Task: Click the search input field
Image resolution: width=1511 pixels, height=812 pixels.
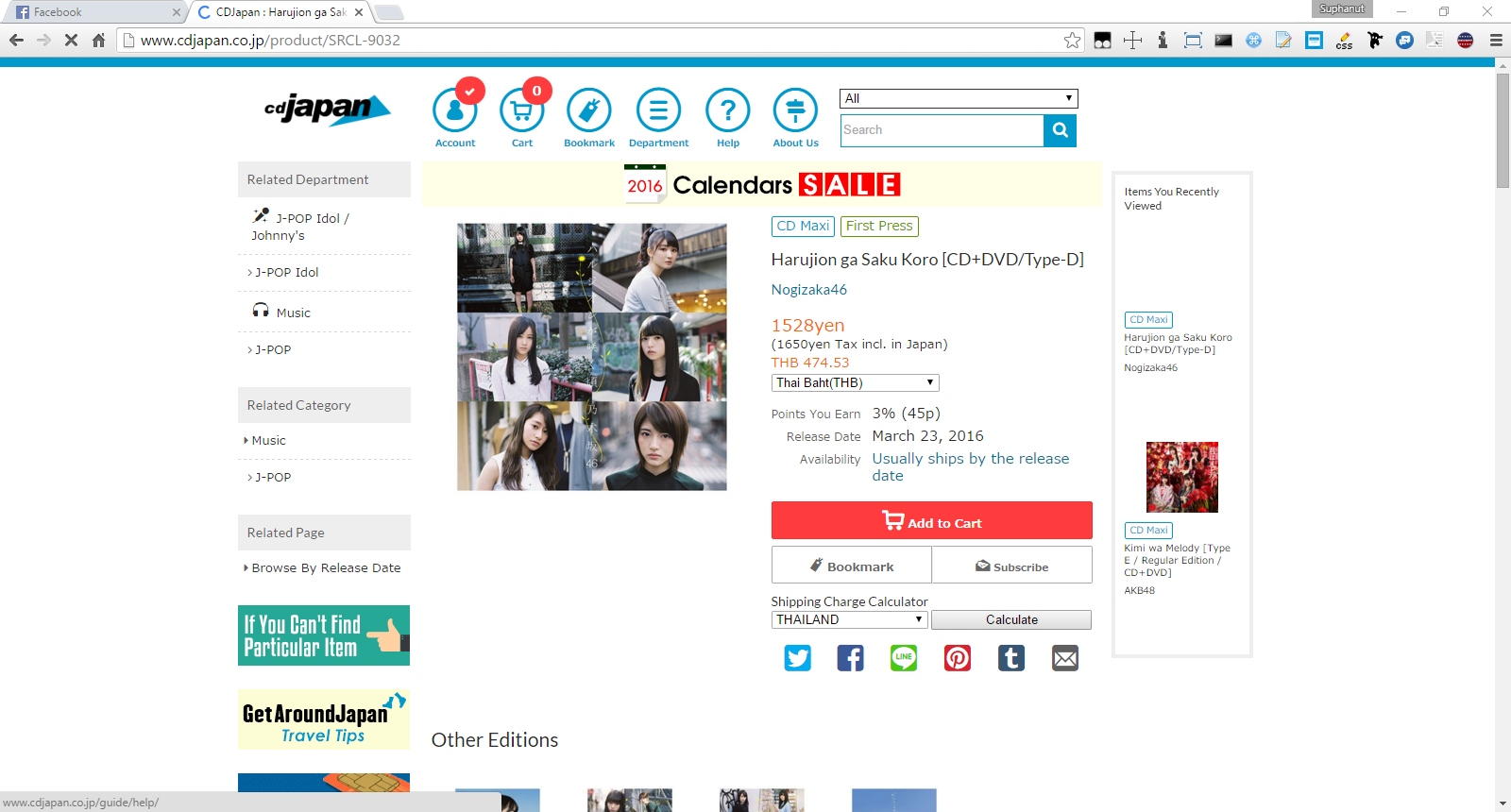Action: coord(942,130)
